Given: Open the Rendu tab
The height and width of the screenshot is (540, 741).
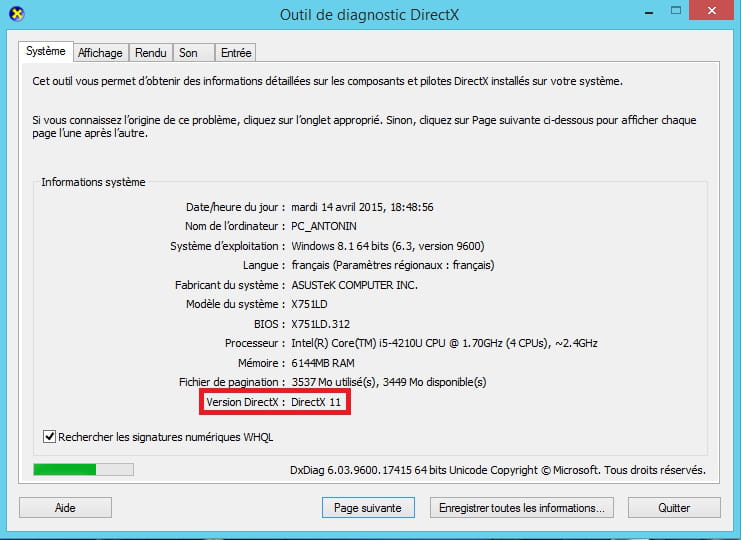Looking at the screenshot, I should coord(151,52).
